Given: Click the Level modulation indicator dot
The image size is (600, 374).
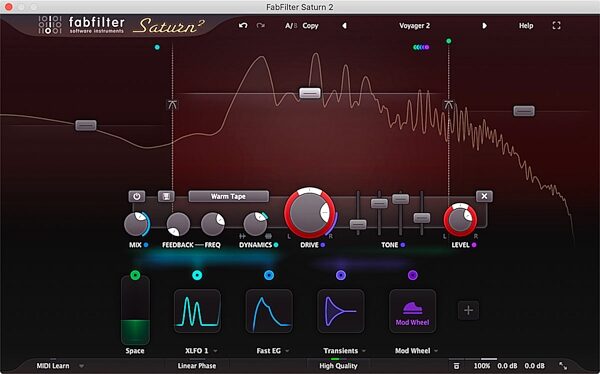Looking at the screenshot, I should pyautogui.click(x=474, y=245).
